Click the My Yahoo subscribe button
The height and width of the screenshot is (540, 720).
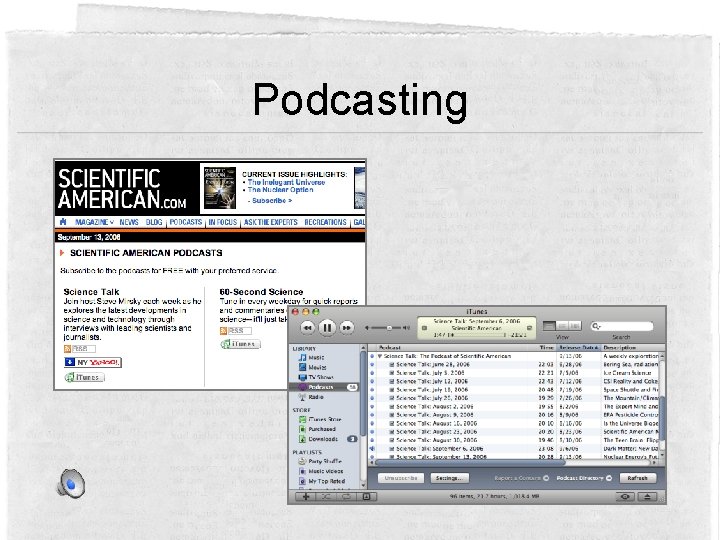click(93, 362)
